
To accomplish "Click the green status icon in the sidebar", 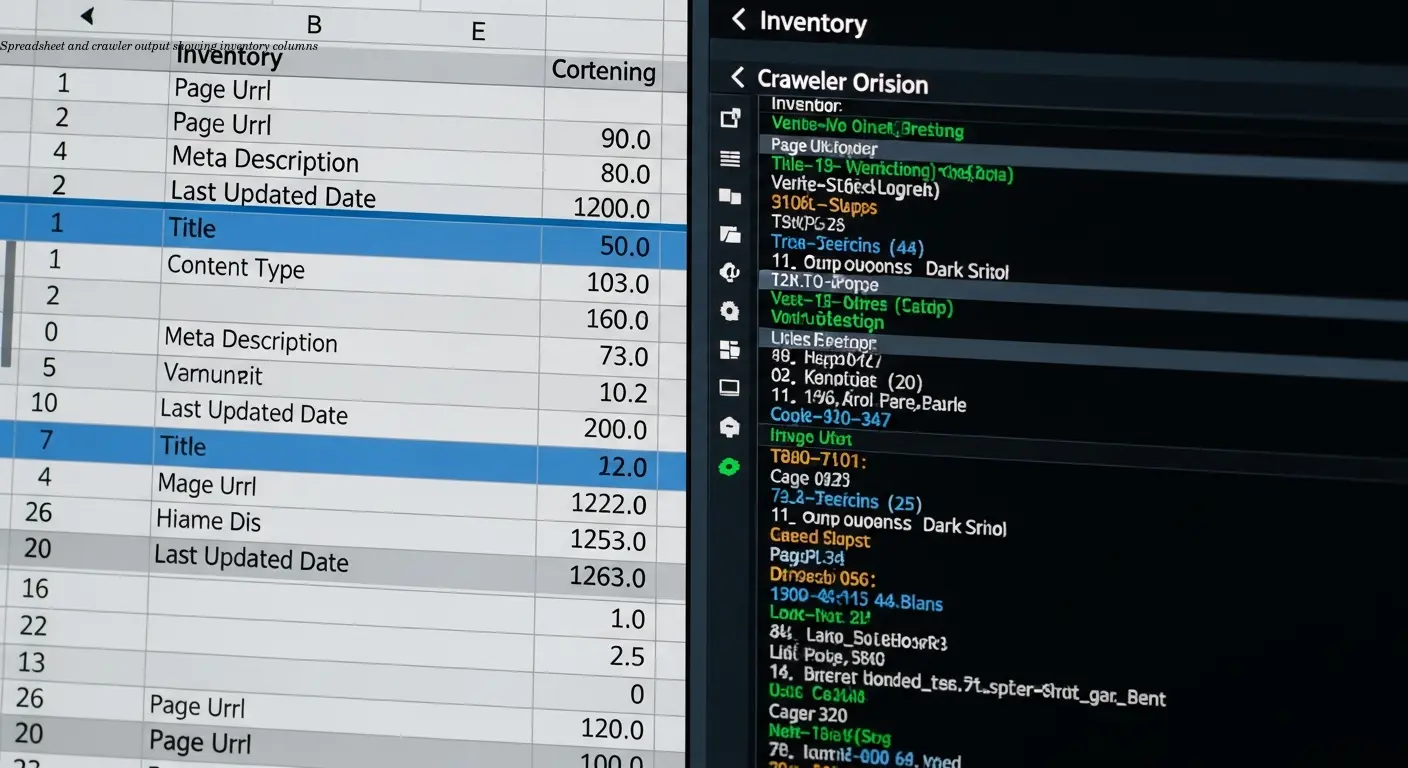I will pos(729,466).
